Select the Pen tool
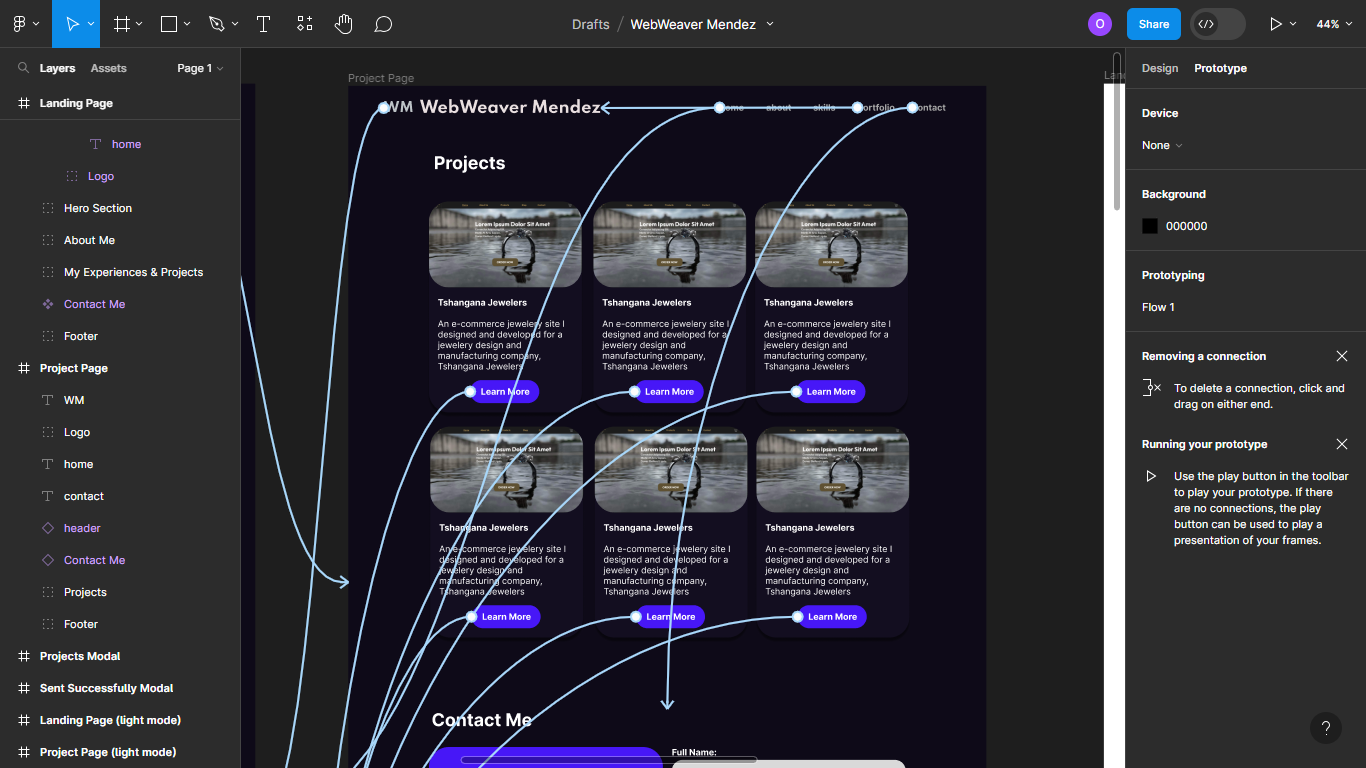Screen dimensions: 1366x768 [216, 24]
